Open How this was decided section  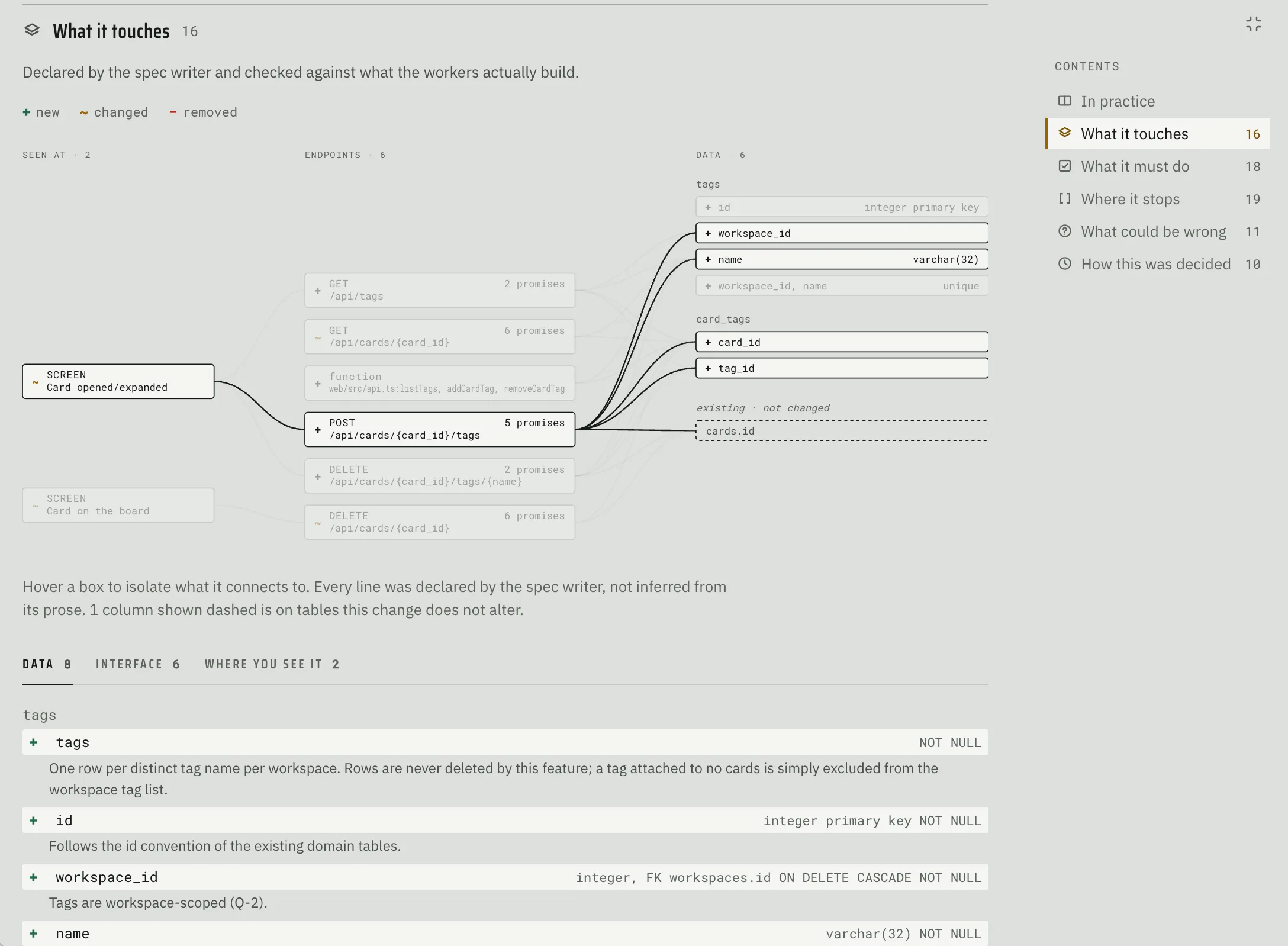pos(1158,264)
